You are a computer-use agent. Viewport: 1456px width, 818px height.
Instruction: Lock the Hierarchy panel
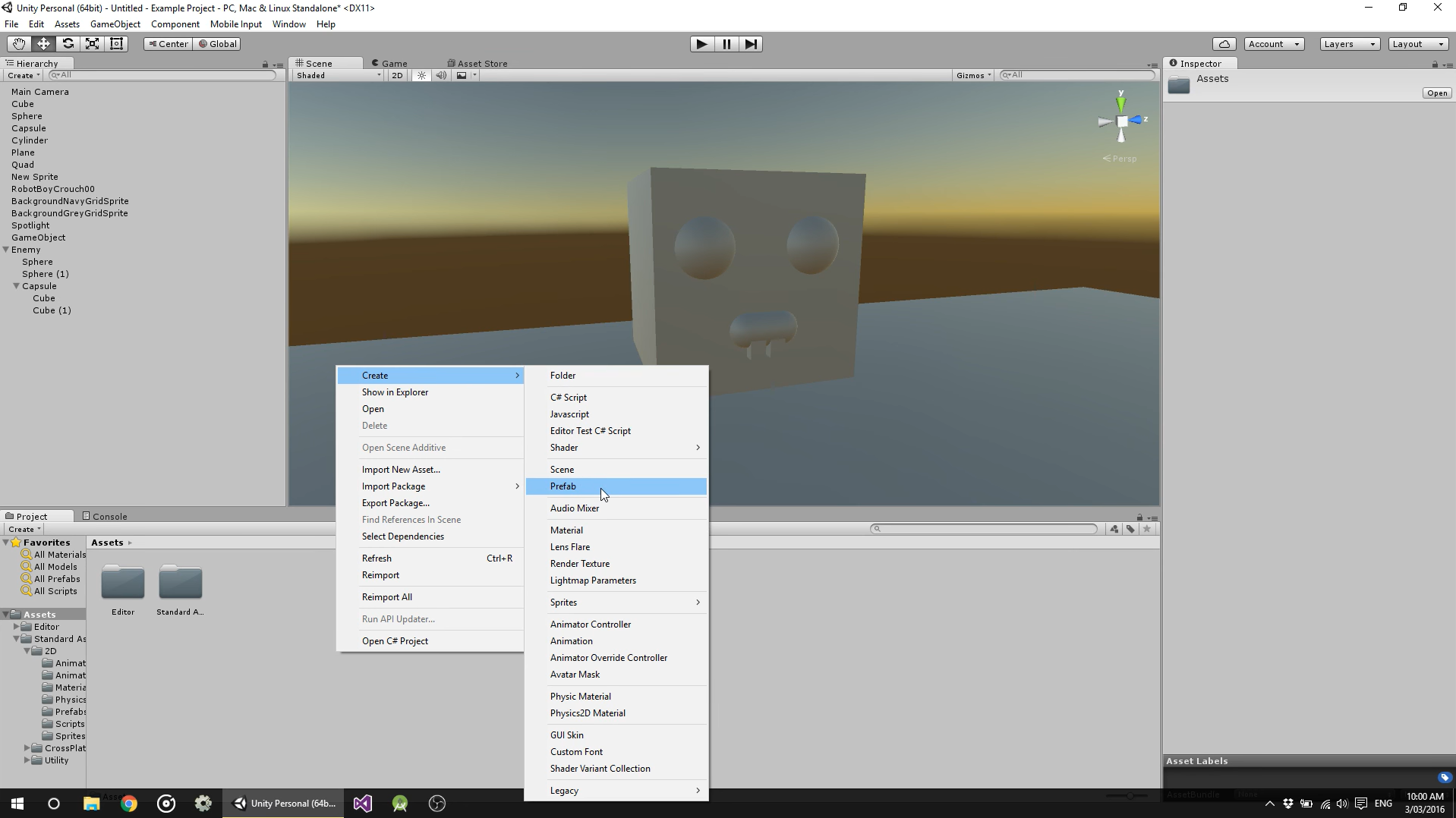(x=265, y=64)
